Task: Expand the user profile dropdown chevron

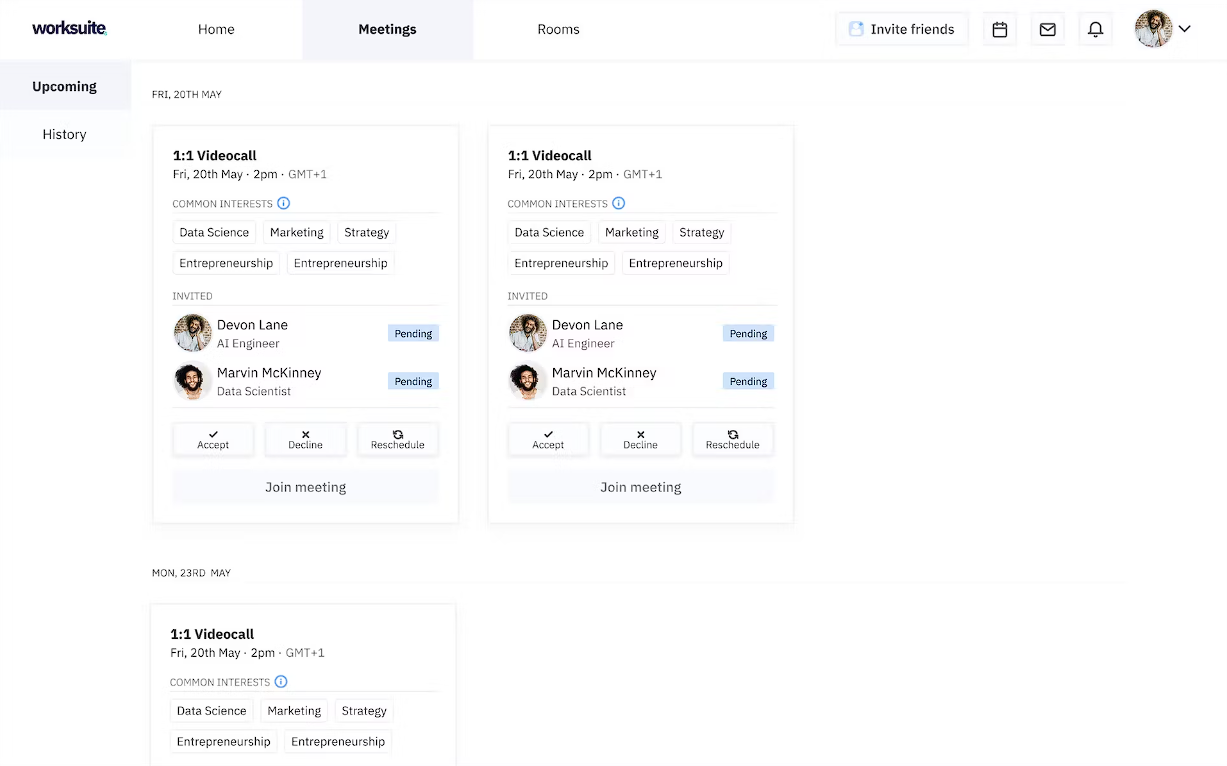Action: point(1184,29)
